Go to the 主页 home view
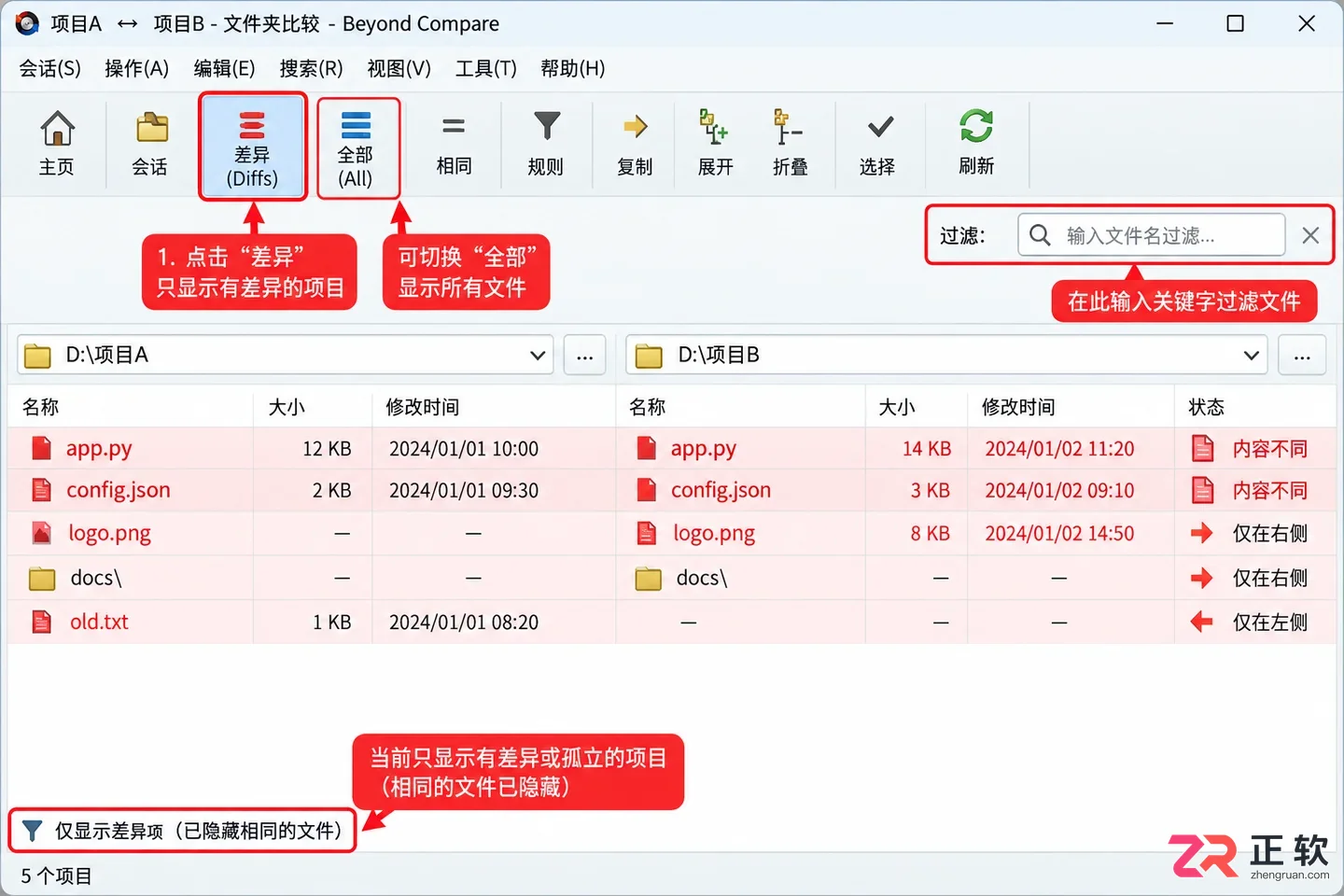This screenshot has height=896, width=1344. [57, 144]
